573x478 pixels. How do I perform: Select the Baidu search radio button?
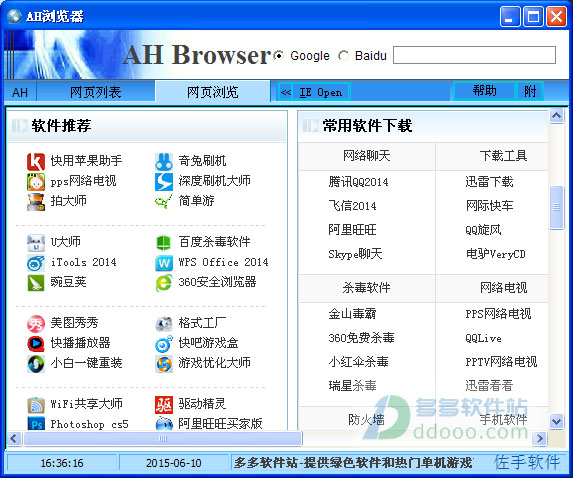(x=343, y=56)
